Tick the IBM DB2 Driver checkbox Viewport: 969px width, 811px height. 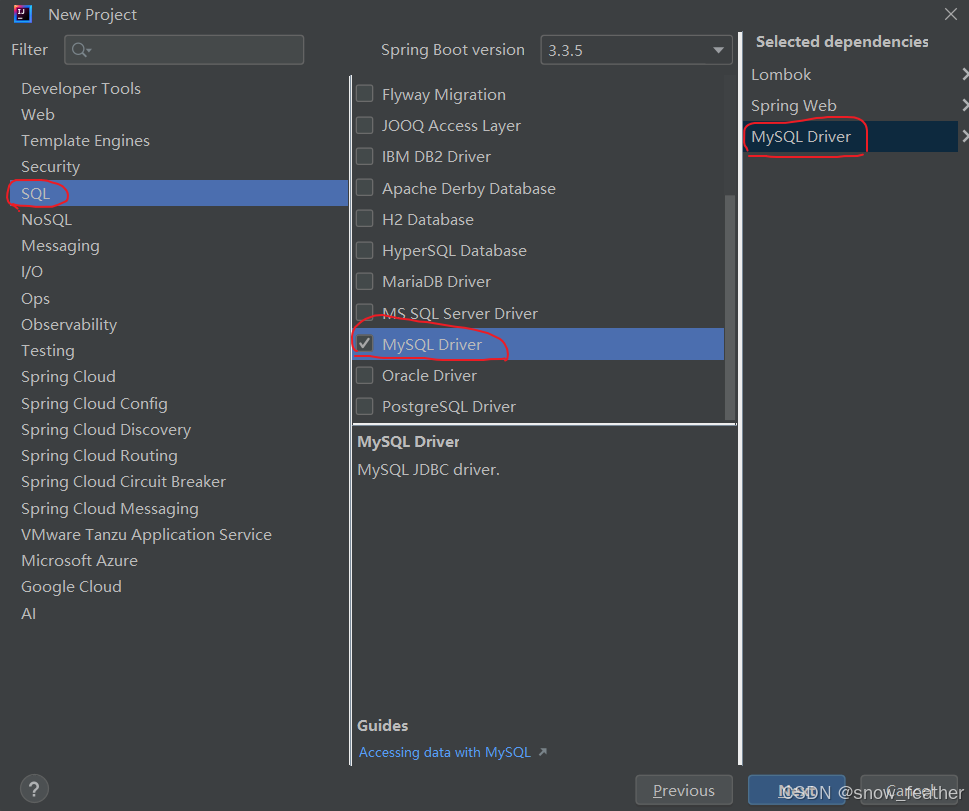(365, 156)
